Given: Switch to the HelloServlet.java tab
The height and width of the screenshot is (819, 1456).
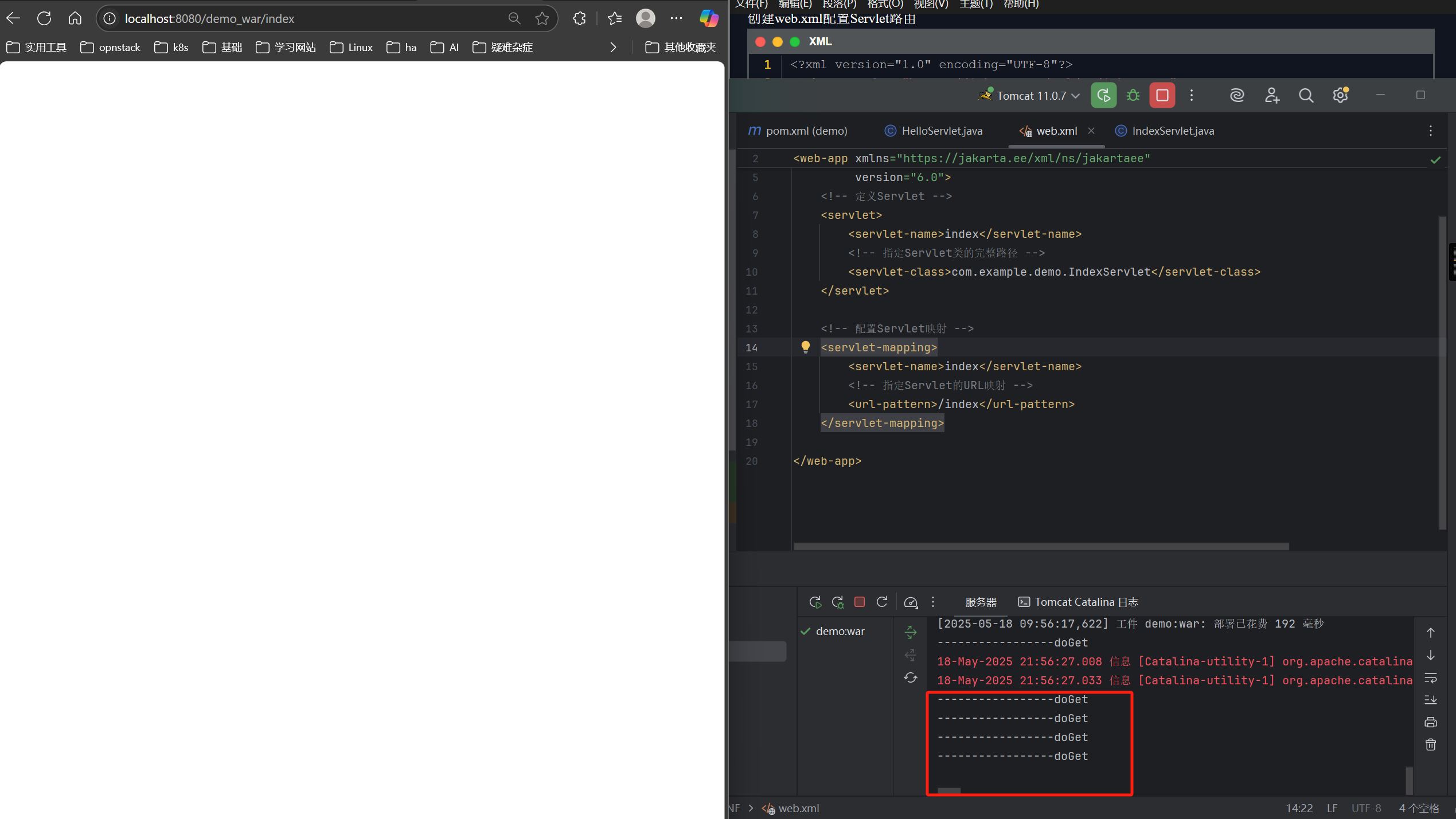Looking at the screenshot, I should point(934,131).
